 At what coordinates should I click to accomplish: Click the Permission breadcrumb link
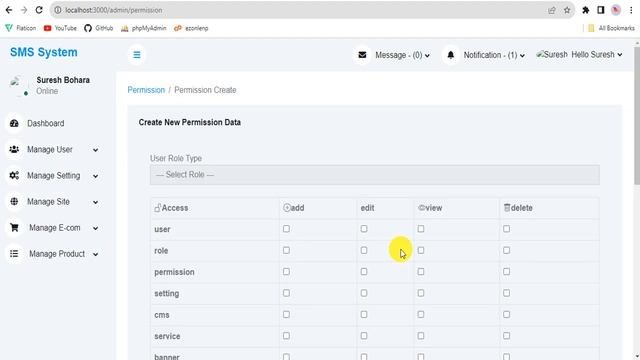[x=146, y=90]
